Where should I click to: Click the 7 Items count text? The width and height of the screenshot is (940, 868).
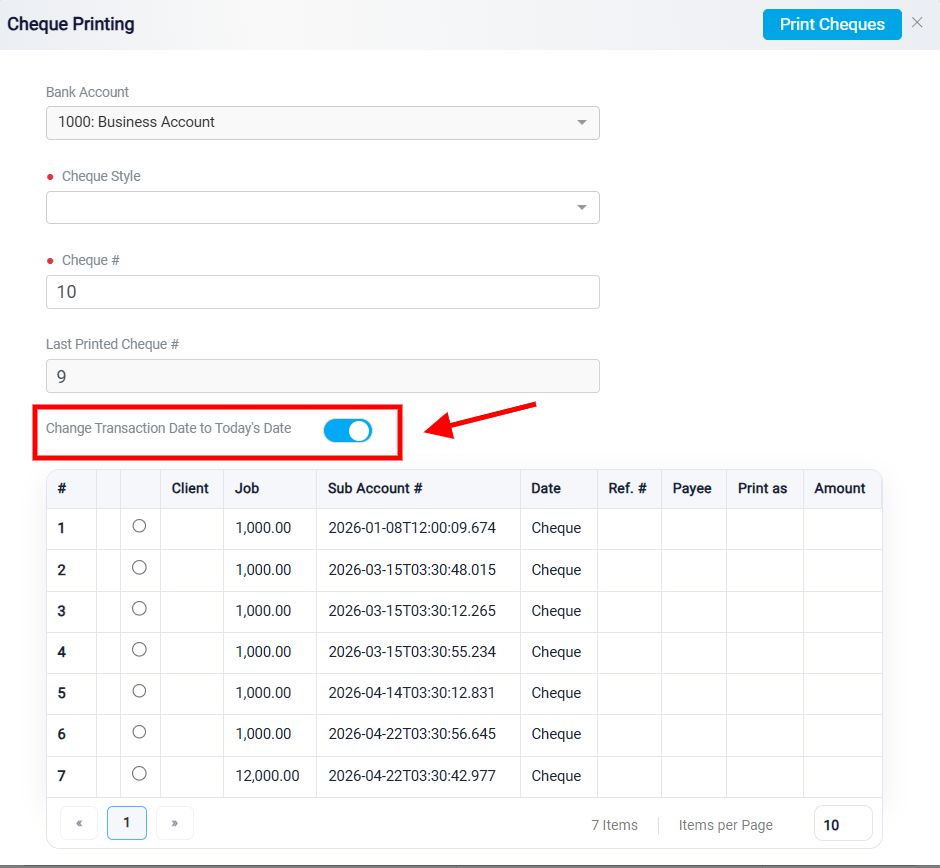(x=614, y=825)
